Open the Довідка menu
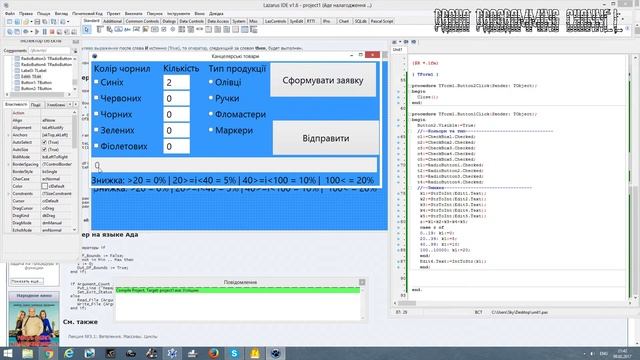640x360 pixels. [x=216, y=13]
